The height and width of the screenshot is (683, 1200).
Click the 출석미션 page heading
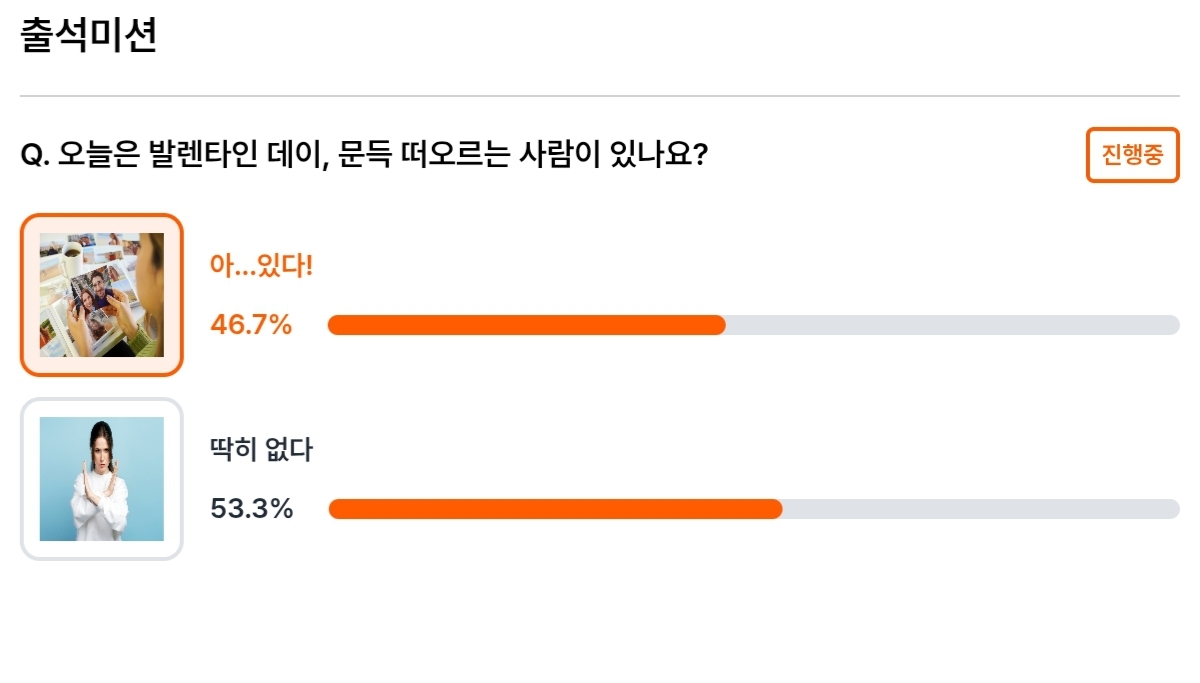[89, 36]
